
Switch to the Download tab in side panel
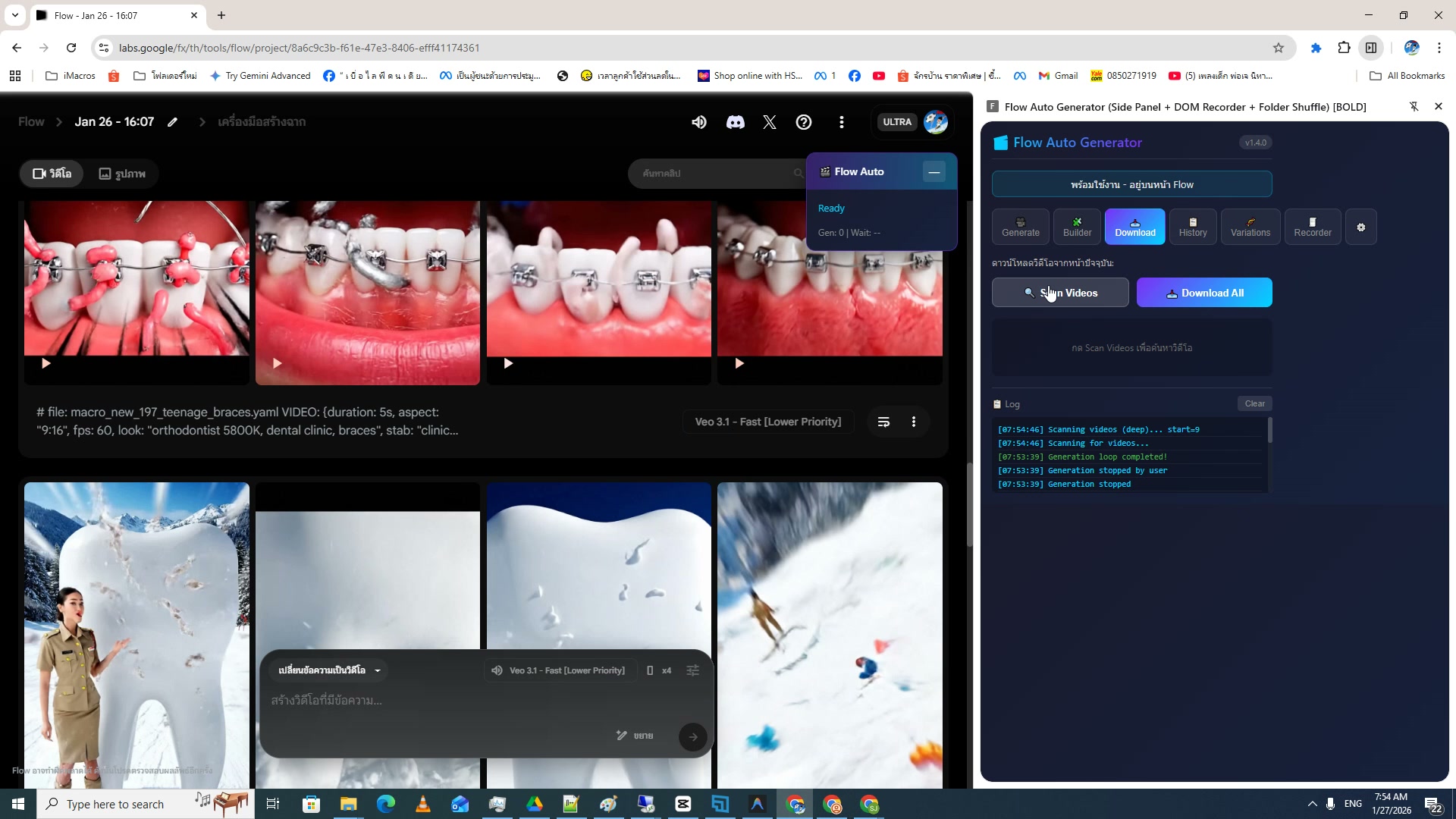(x=1134, y=226)
